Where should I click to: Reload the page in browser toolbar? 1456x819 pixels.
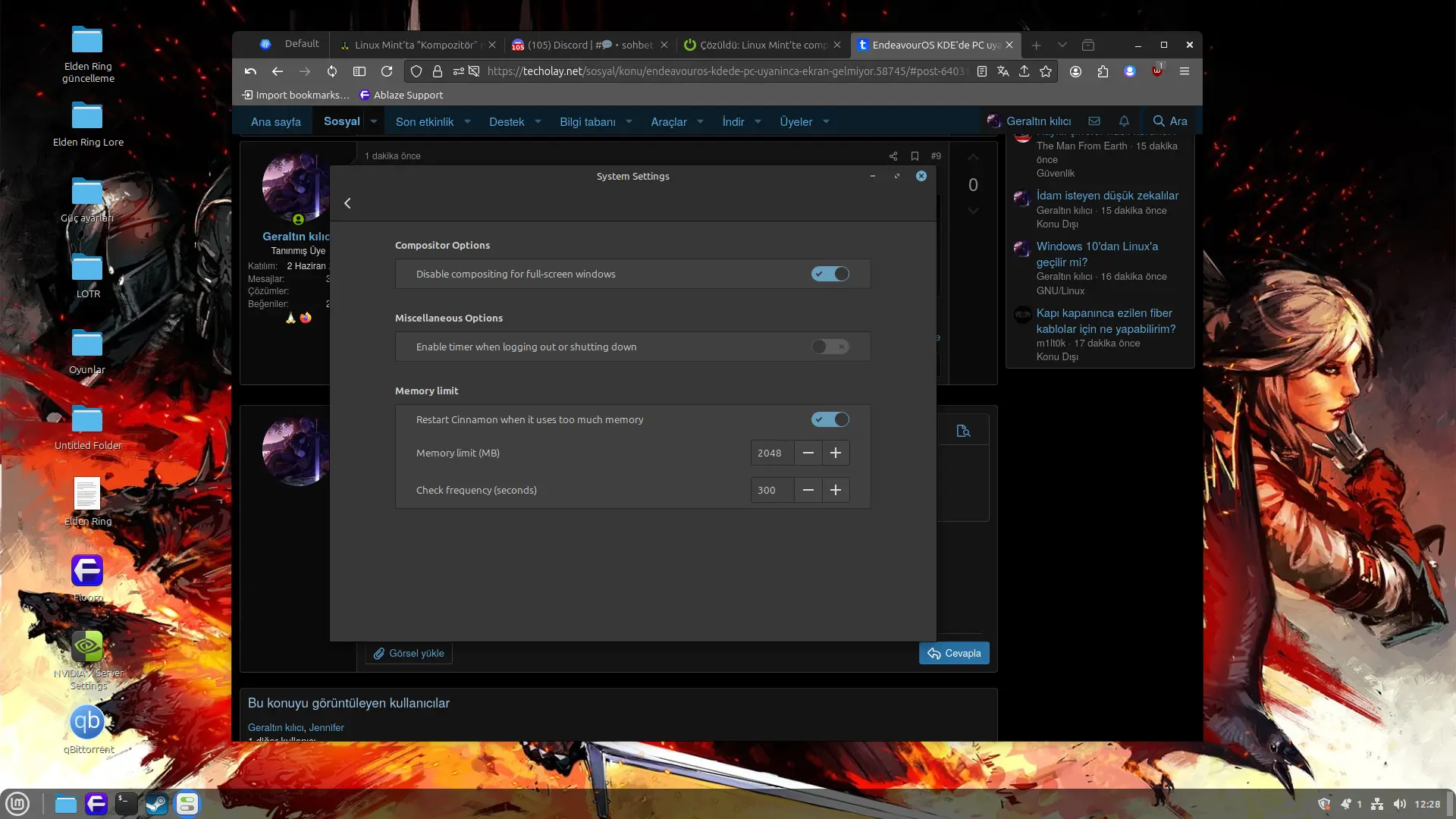tap(387, 71)
